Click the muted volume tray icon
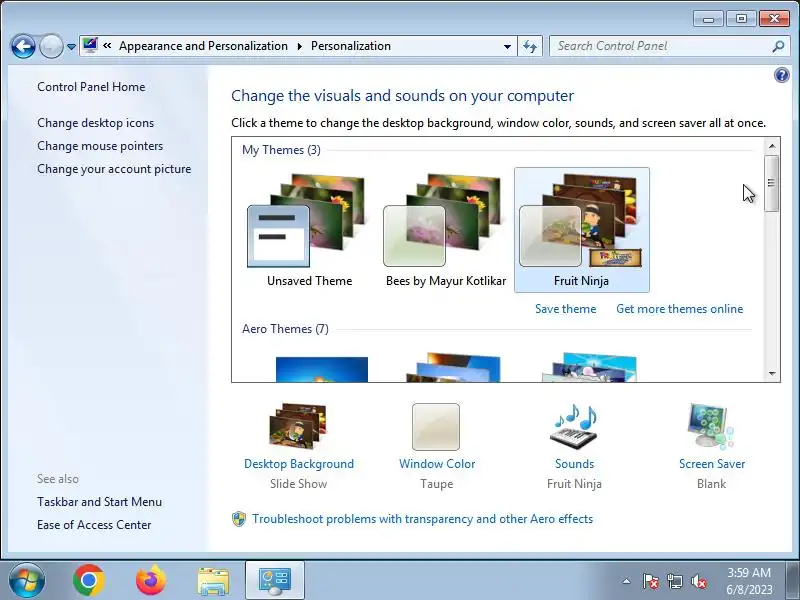Image resolution: width=800 pixels, height=600 pixels. point(698,581)
